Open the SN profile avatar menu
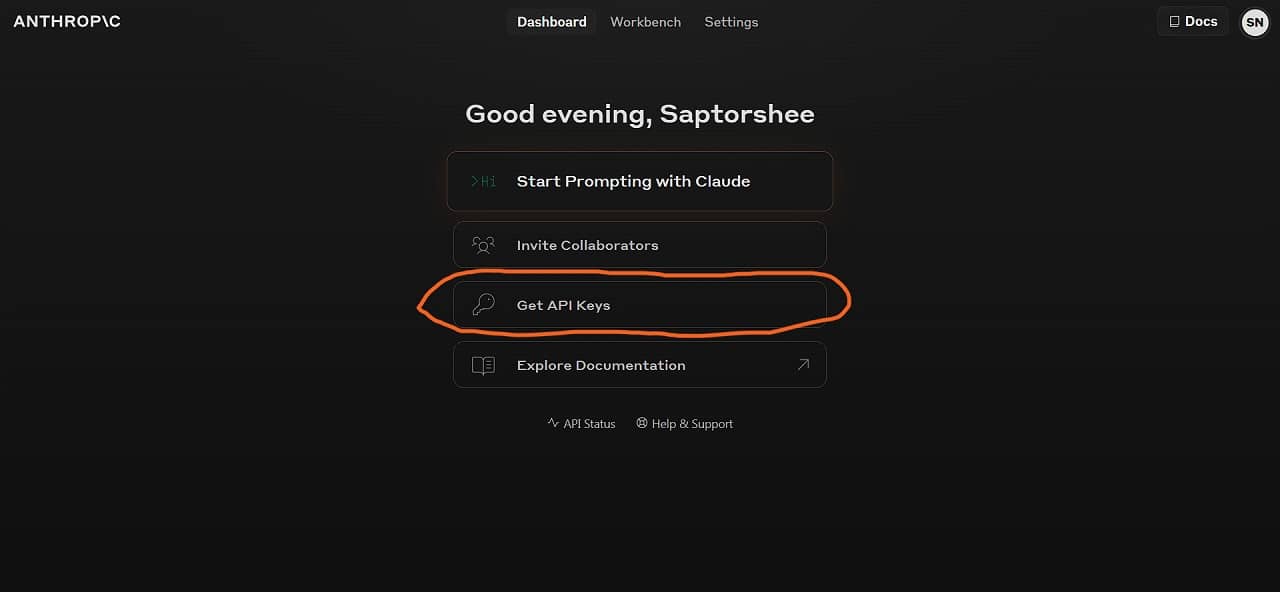This screenshot has width=1280, height=592. coord(1255,21)
